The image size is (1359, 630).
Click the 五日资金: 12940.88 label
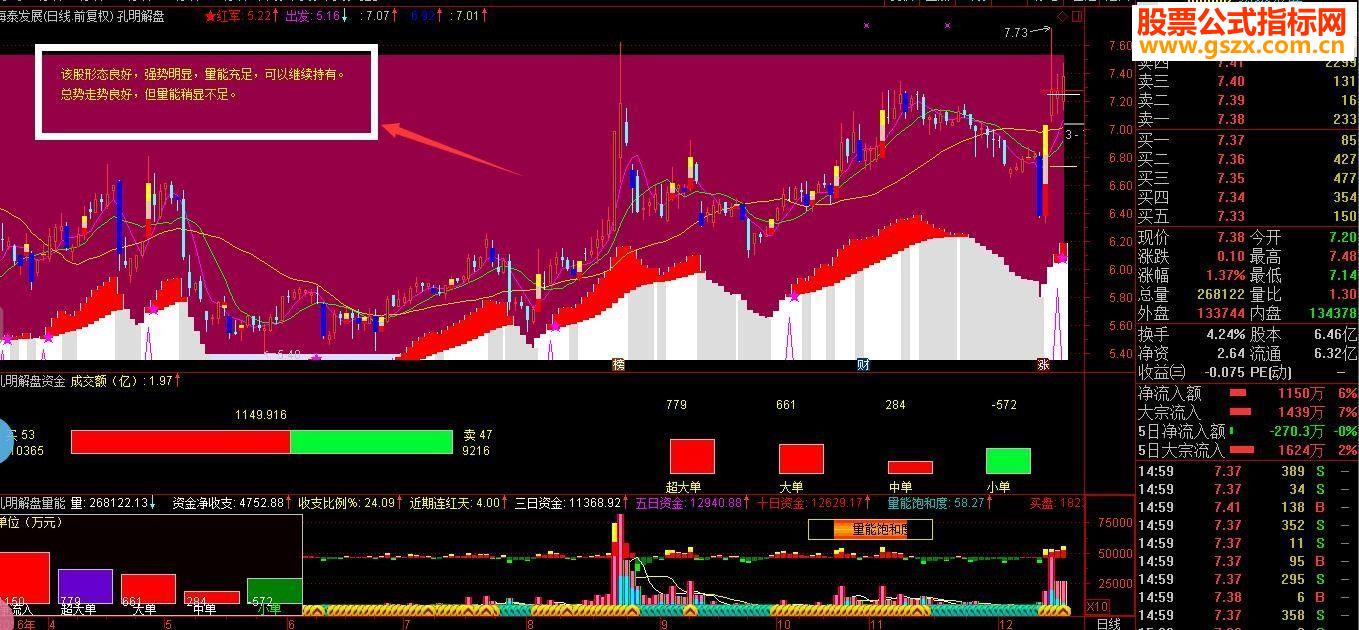point(692,503)
